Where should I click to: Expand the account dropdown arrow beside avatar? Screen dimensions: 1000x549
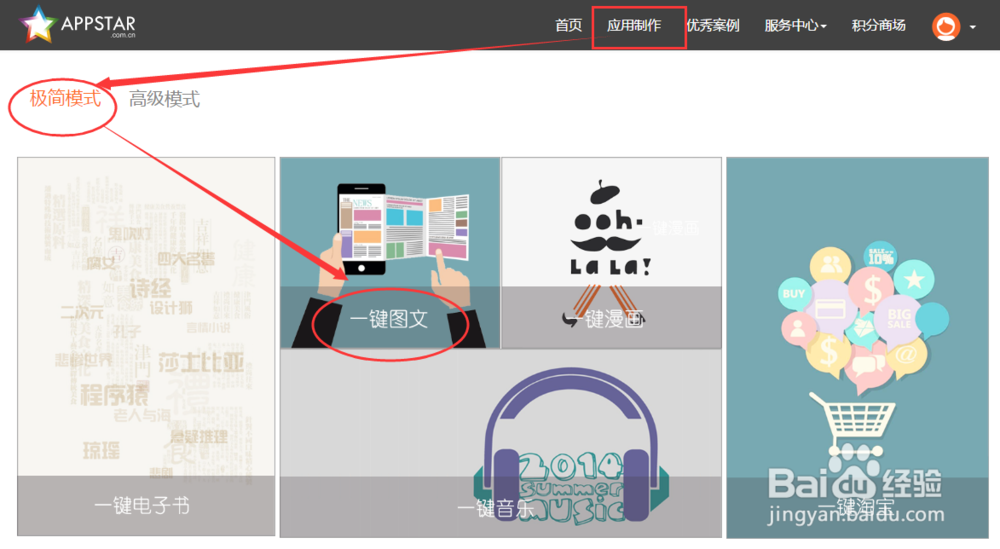[973, 27]
